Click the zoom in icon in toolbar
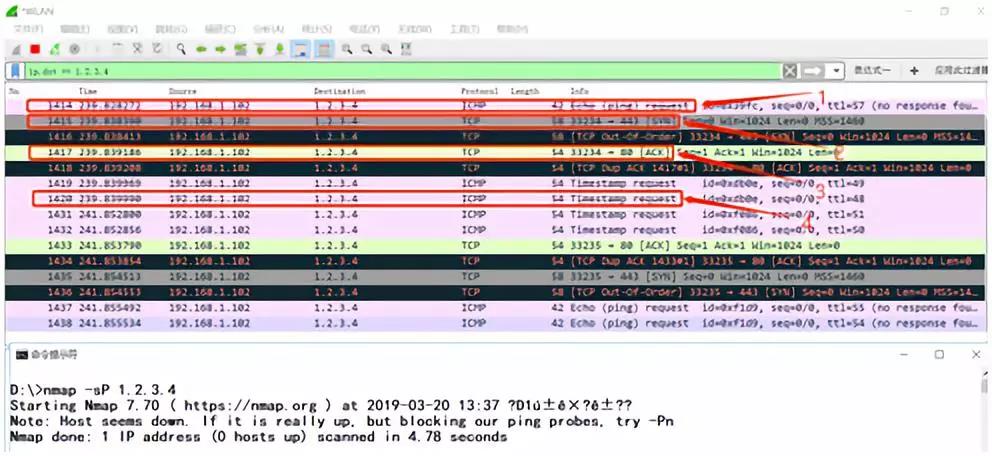 (x=346, y=48)
